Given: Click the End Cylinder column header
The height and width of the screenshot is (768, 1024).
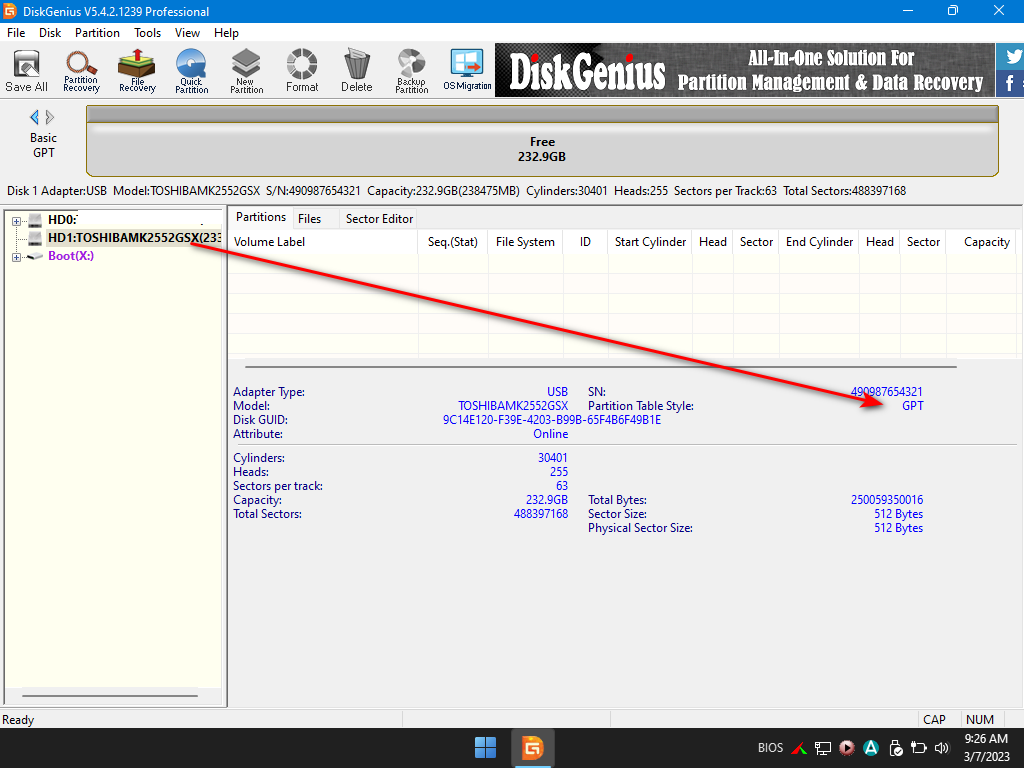Looking at the screenshot, I should point(819,242).
